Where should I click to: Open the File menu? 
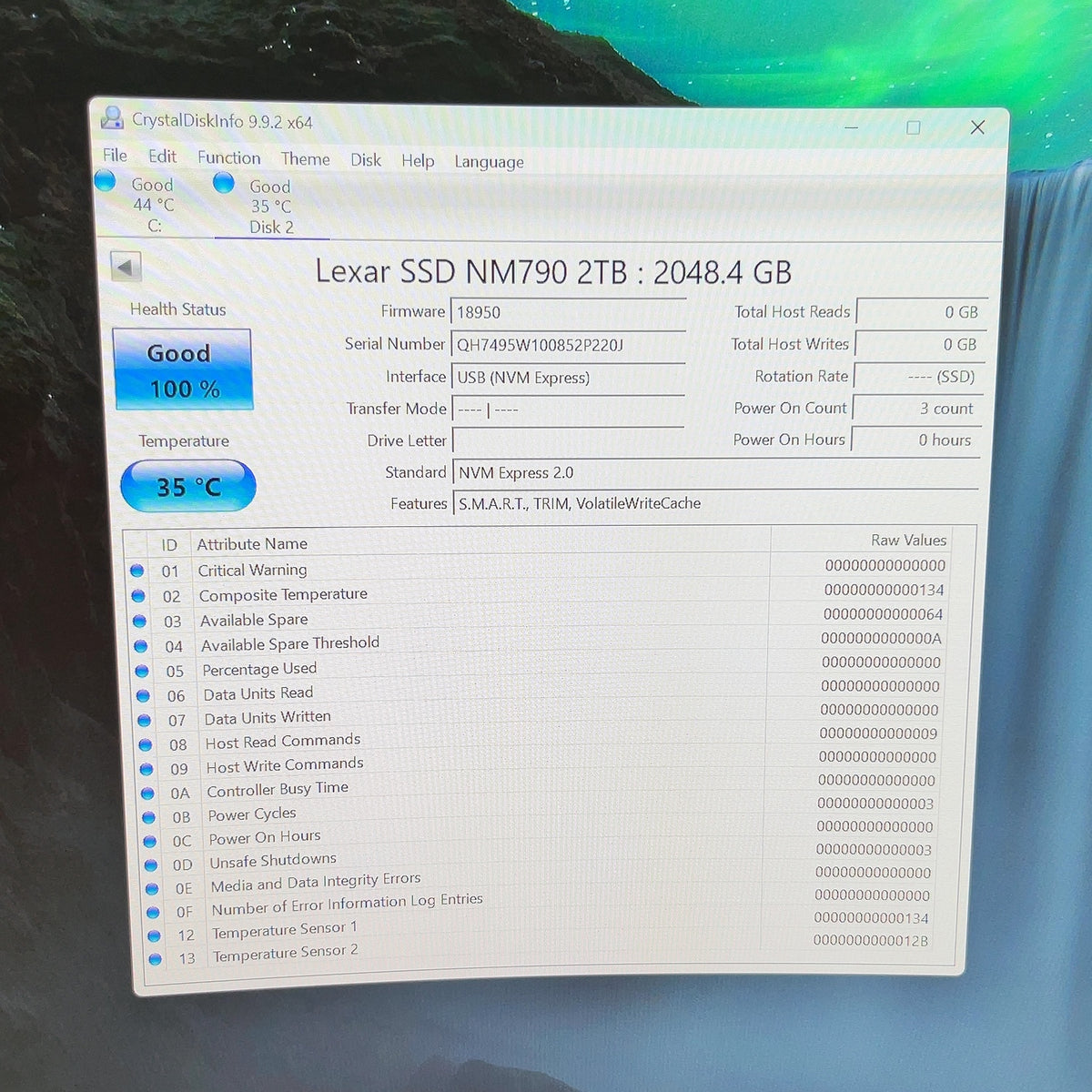pos(115,155)
